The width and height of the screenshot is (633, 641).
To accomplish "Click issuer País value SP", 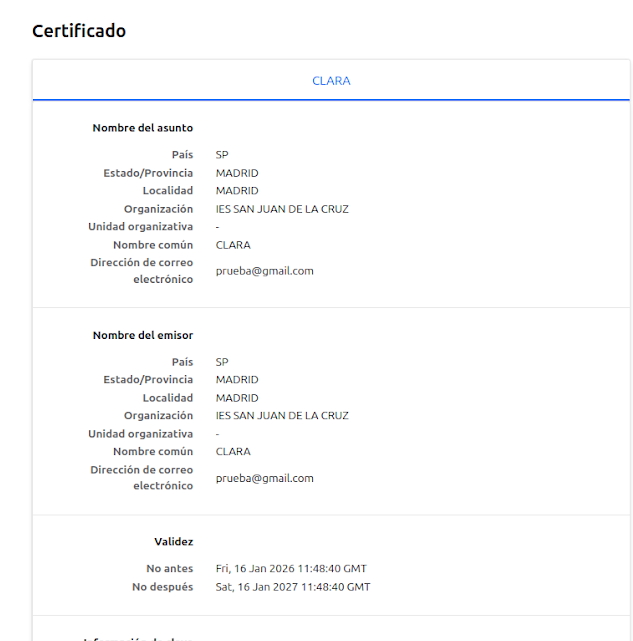I will pyautogui.click(x=222, y=362).
